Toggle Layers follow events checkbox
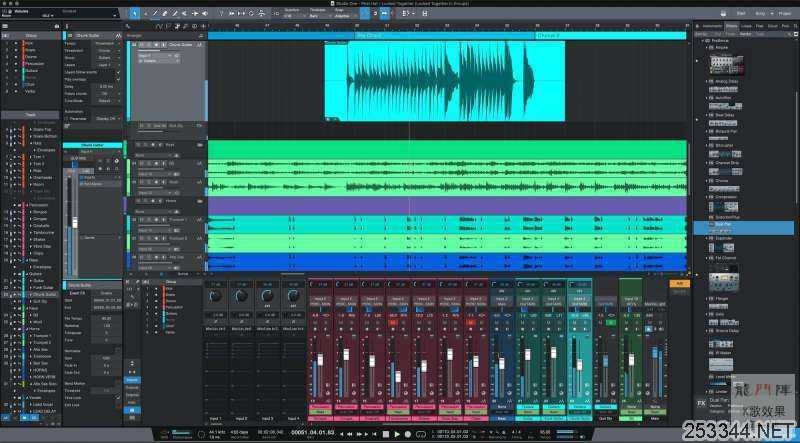This screenshot has width=800, height=443. pyautogui.click(x=118, y=72)
